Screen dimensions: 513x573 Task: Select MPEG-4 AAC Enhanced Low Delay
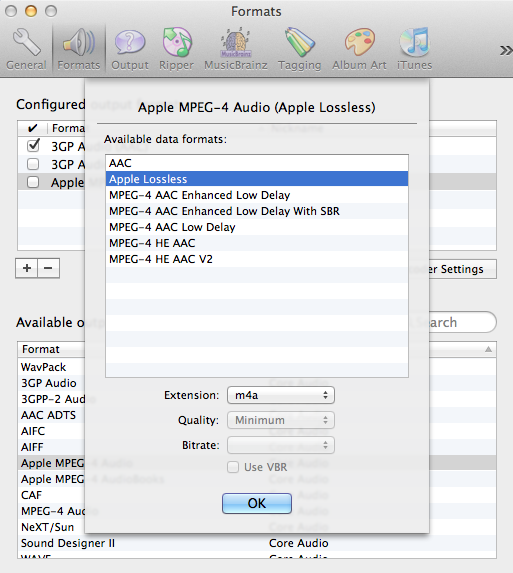pos(257,195)
